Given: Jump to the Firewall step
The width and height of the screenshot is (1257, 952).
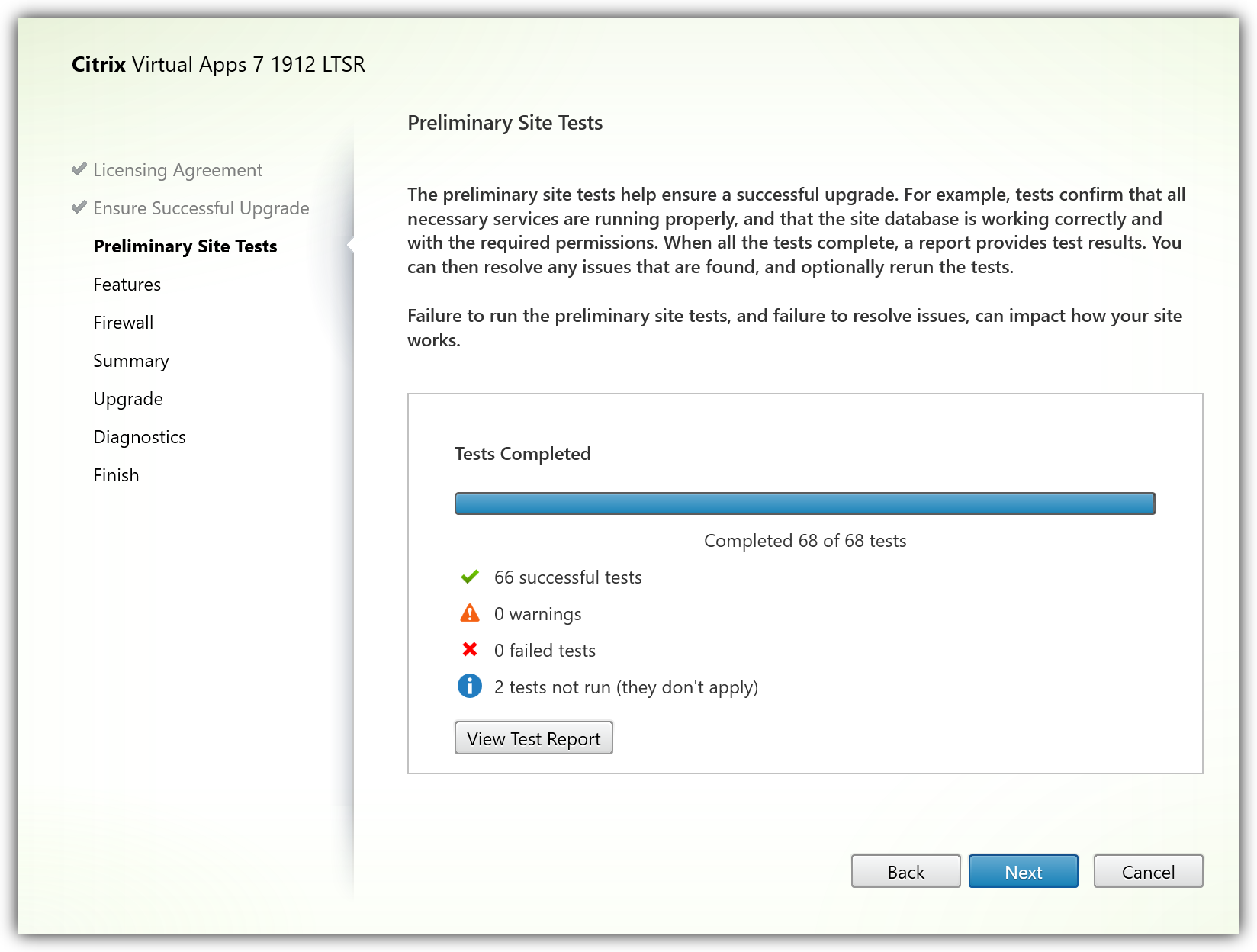Looking at the screenshot, I should (x=123, y=323).
